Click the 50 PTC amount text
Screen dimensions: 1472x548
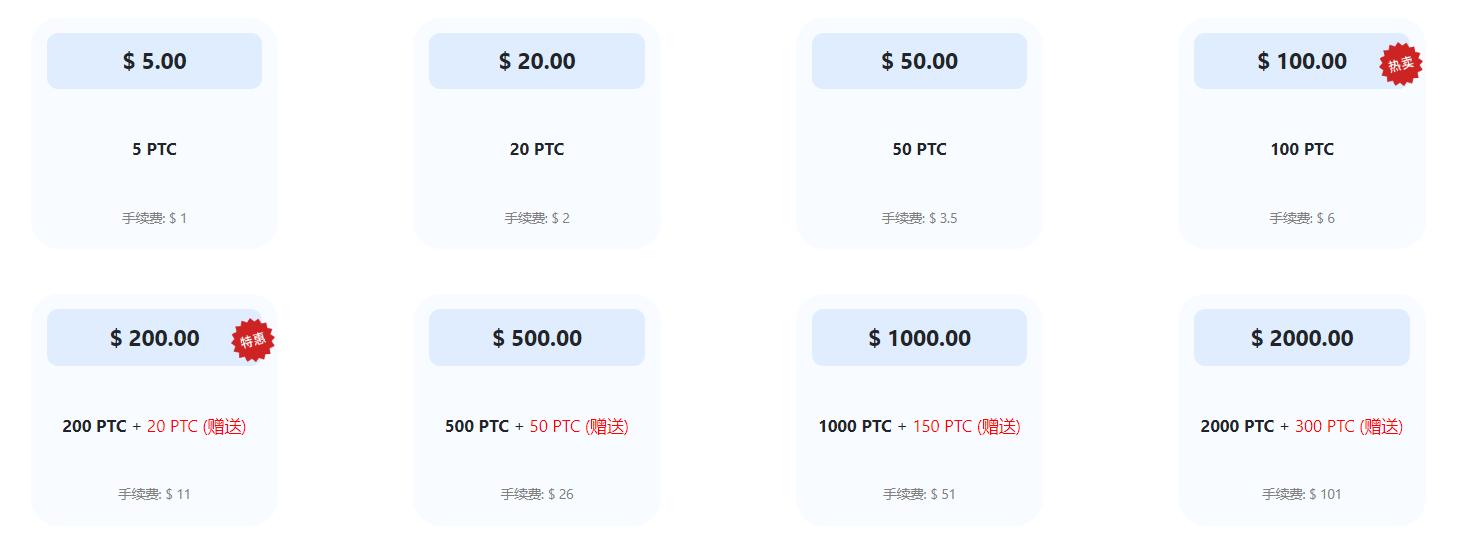918,149
